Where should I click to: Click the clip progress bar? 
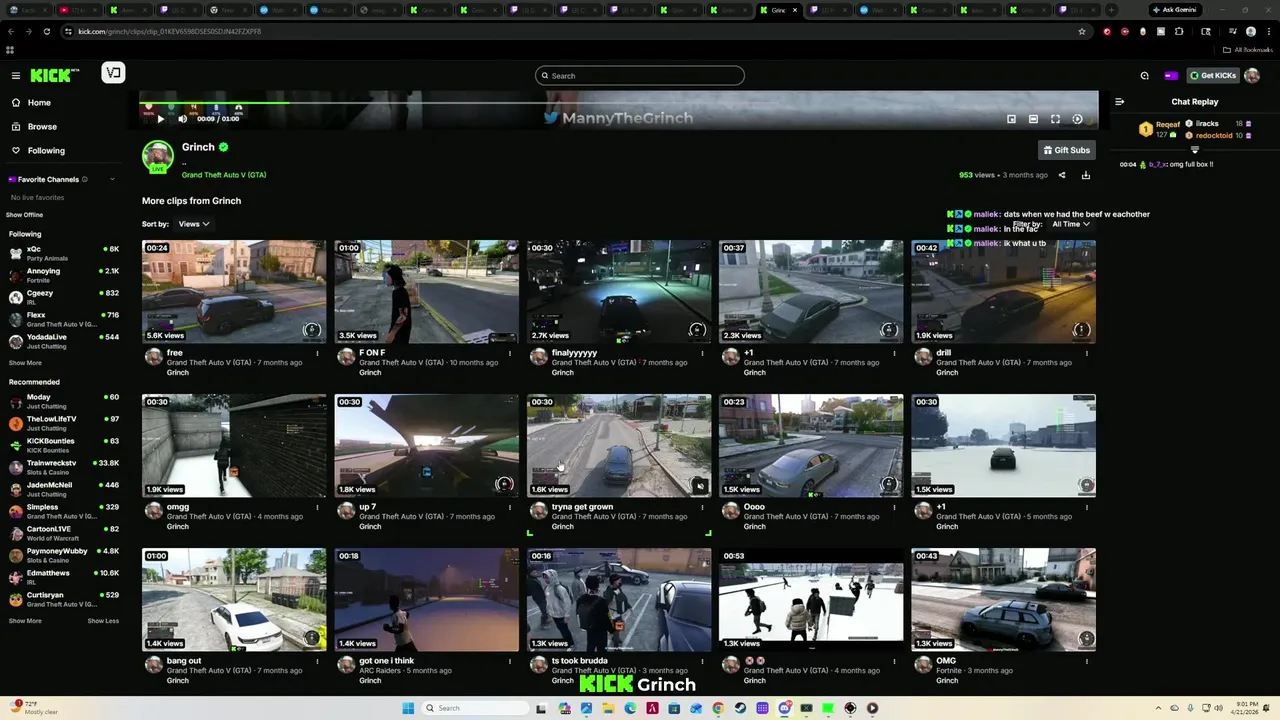[x=619, y=101]
